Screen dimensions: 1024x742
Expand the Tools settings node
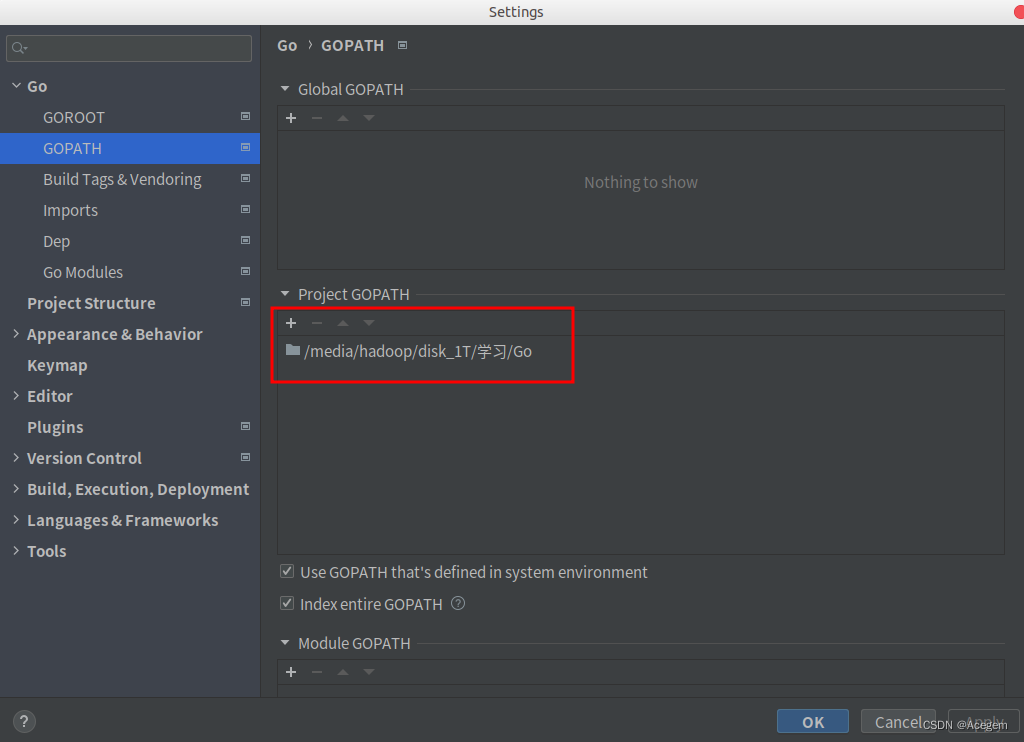(16, 551)
